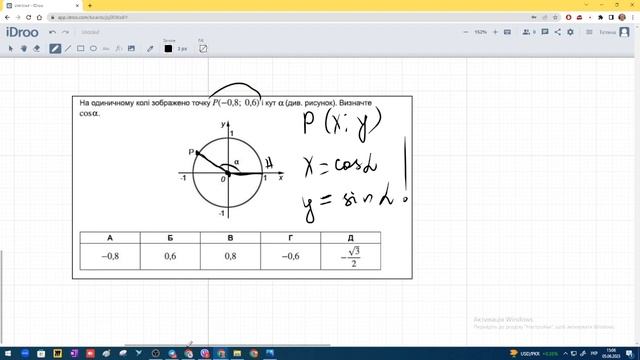Open the share board icon
This screenshot has width=640, height=360.
point(558,32)
